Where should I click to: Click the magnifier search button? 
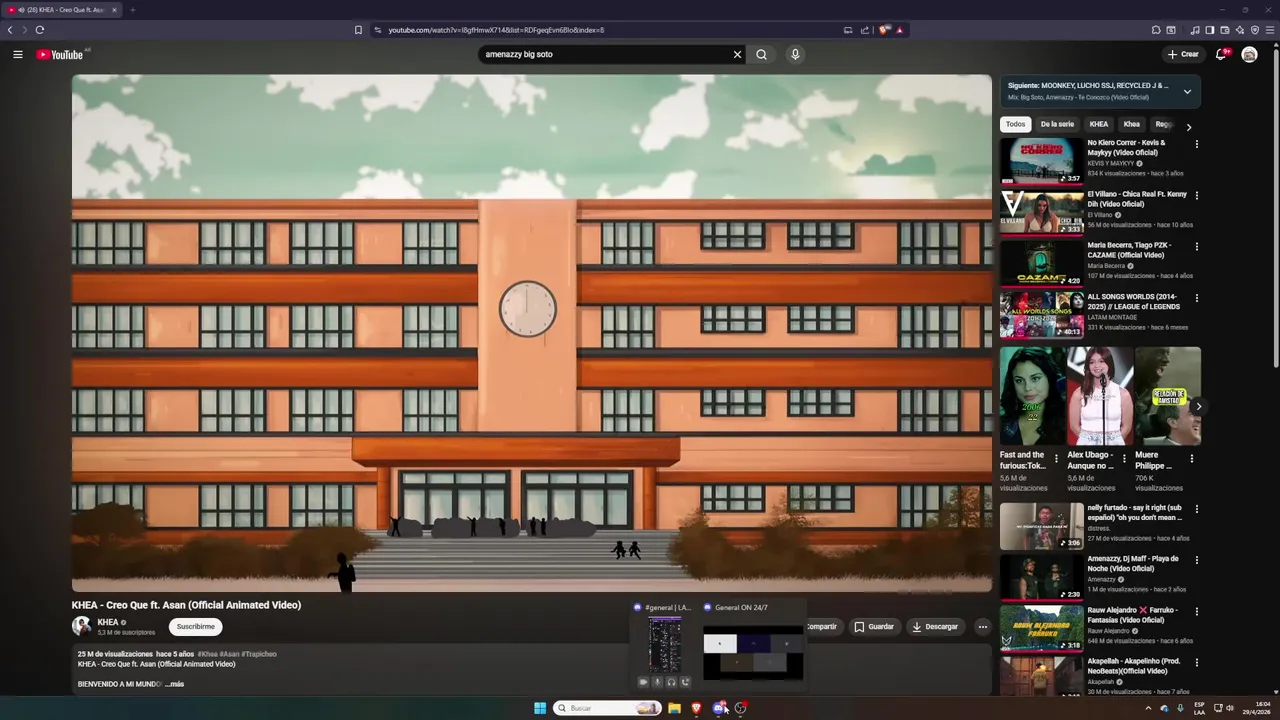coord(761,55)
